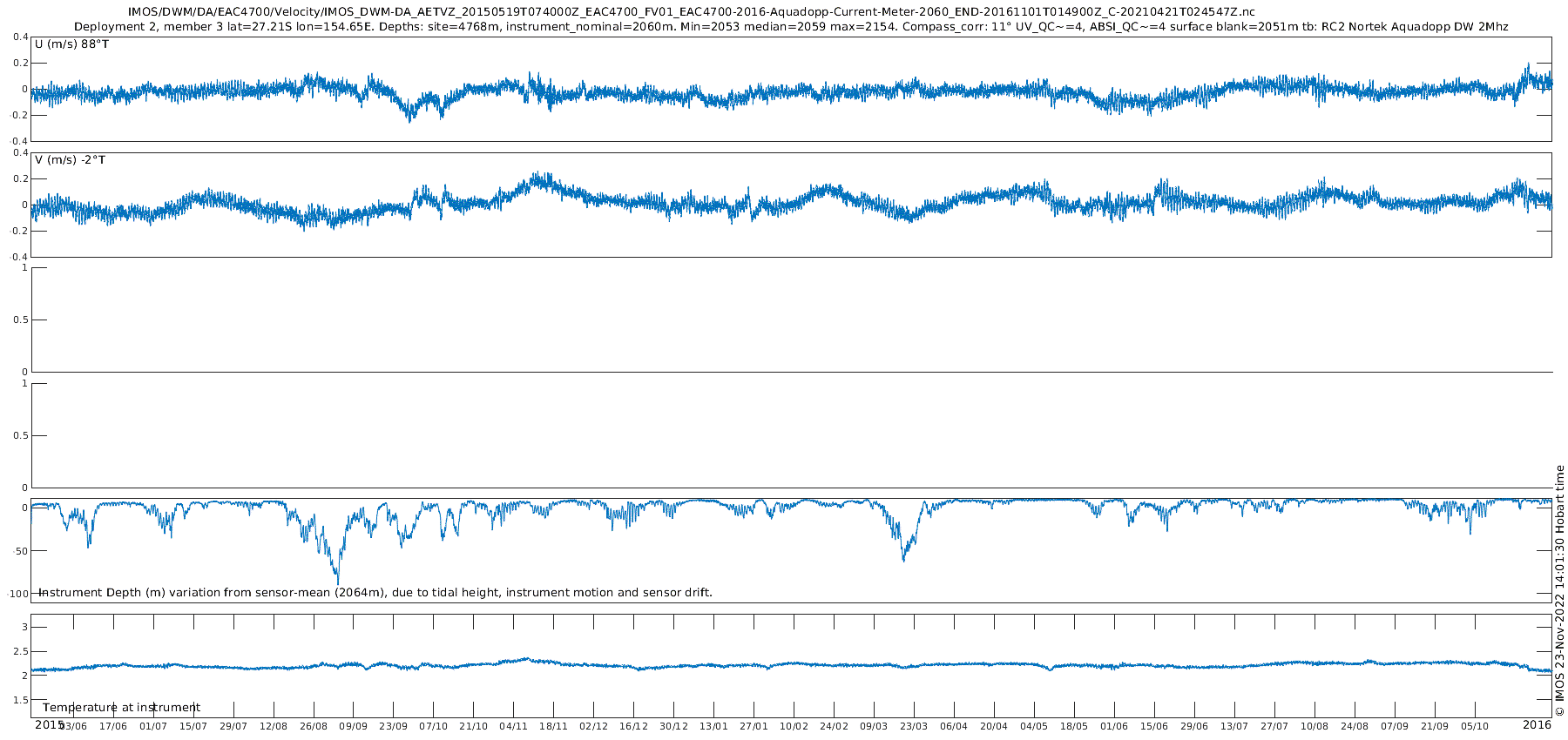The width and height of the screenshot is (1568, 740).
Task: Click the '20/04' date tick label
Action: 995,726
